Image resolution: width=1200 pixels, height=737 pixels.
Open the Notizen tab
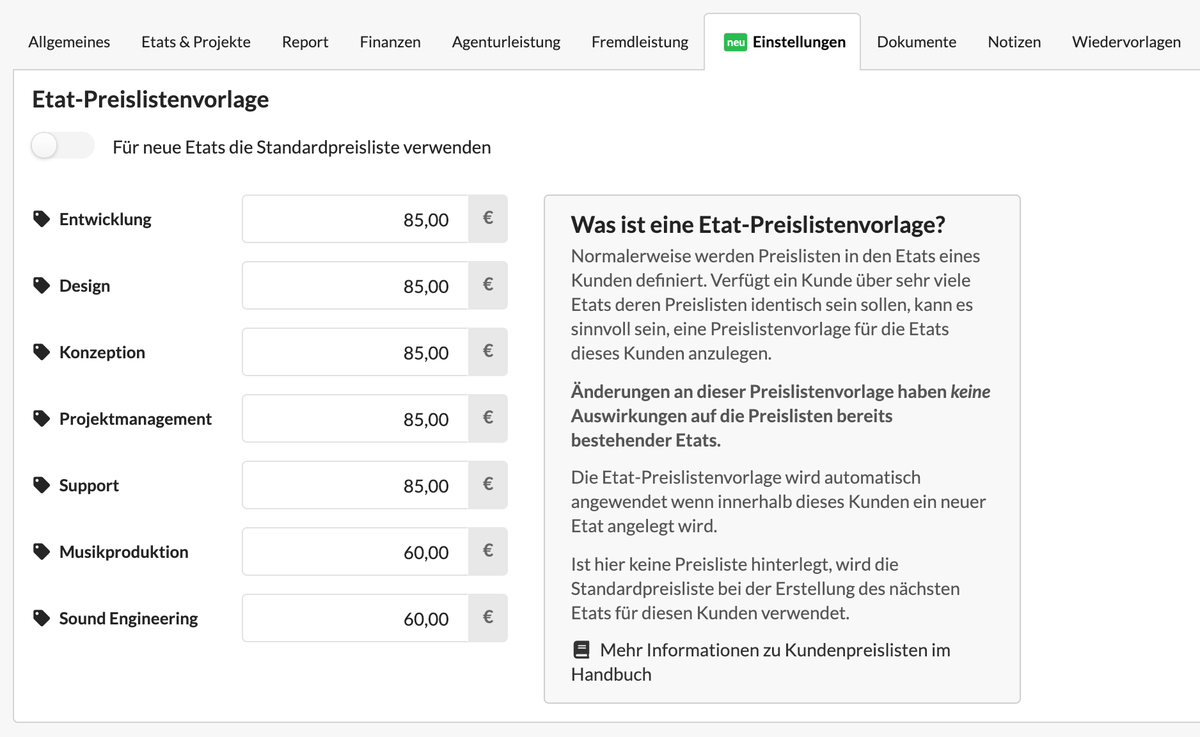(1014, 42)
